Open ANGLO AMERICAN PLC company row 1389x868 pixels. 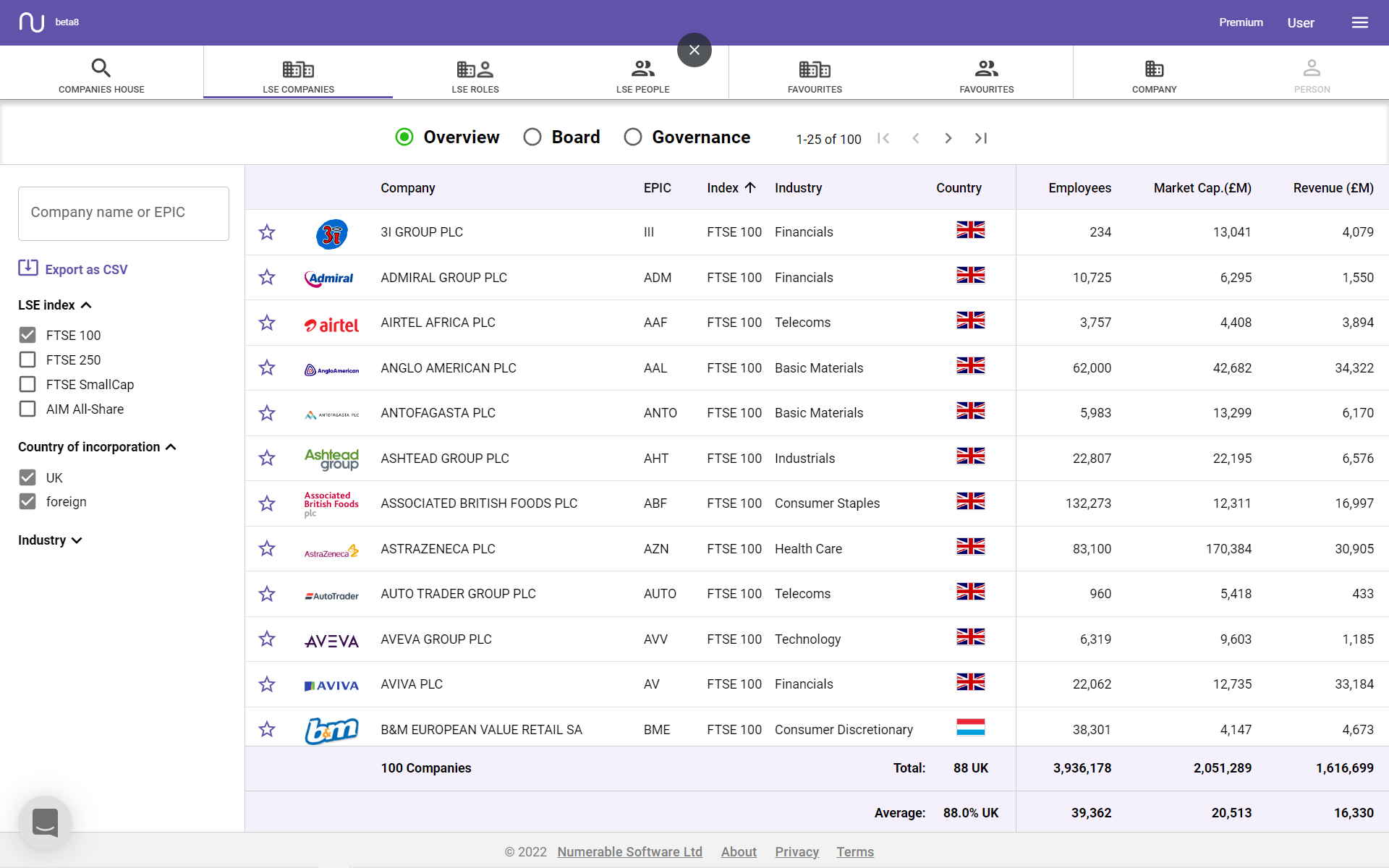(817, 368)
